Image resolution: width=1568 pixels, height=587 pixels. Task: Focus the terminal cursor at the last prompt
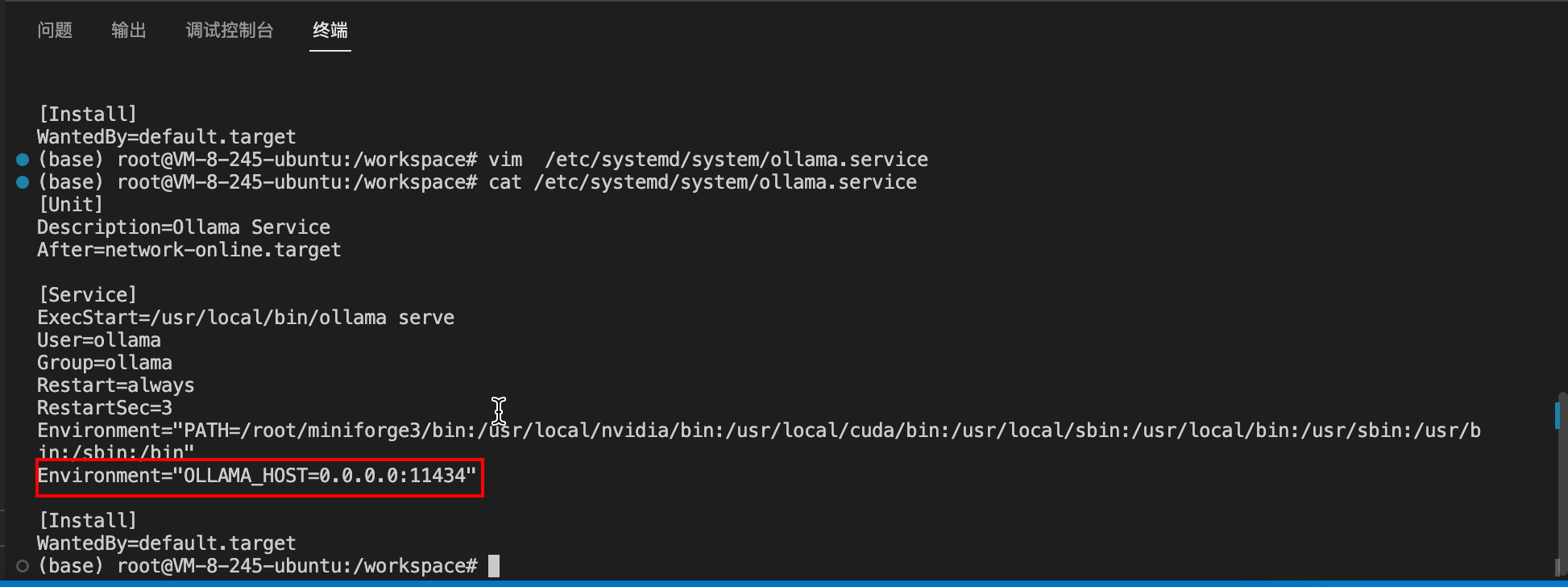click(494, 566)
